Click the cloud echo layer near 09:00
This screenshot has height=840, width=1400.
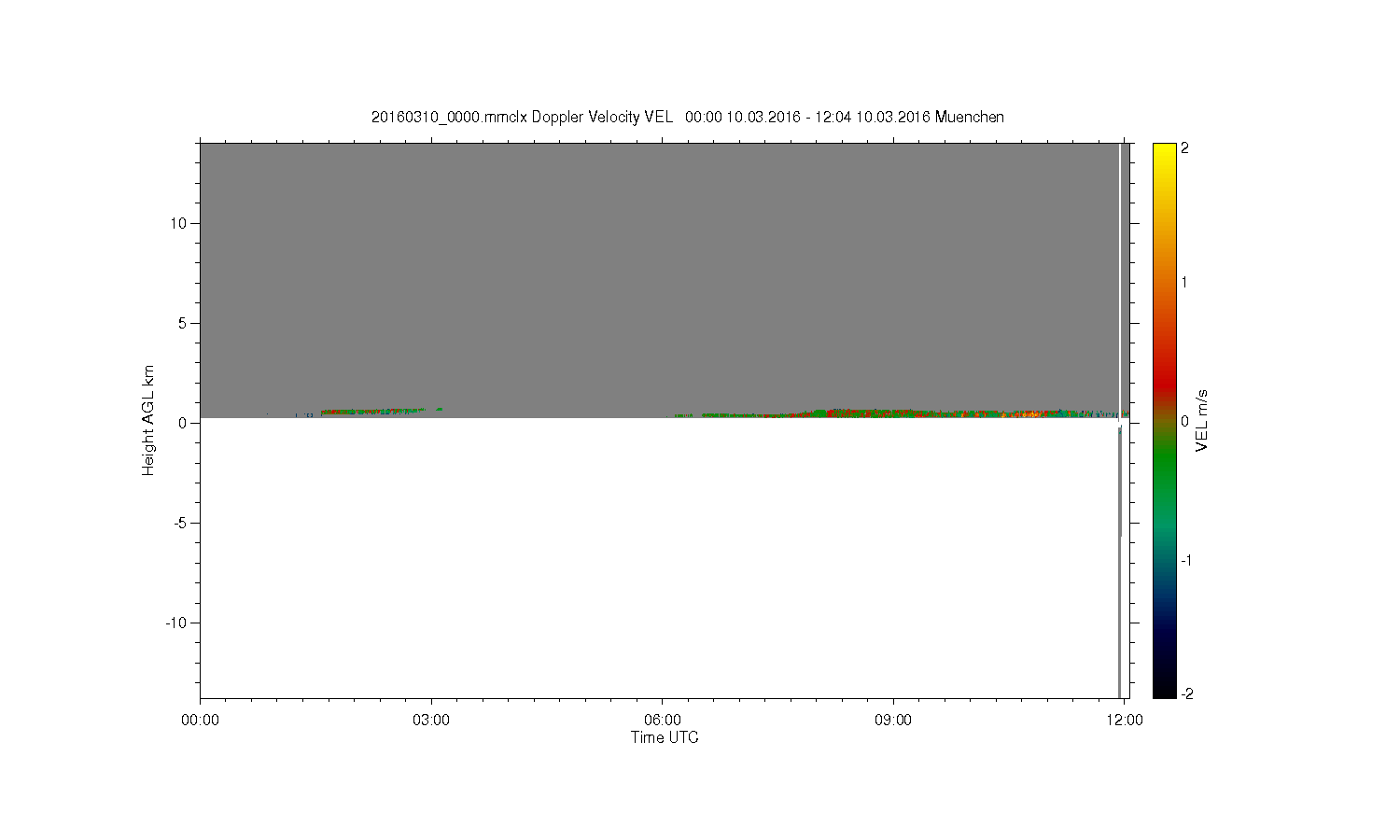click(x=893, y=413)
